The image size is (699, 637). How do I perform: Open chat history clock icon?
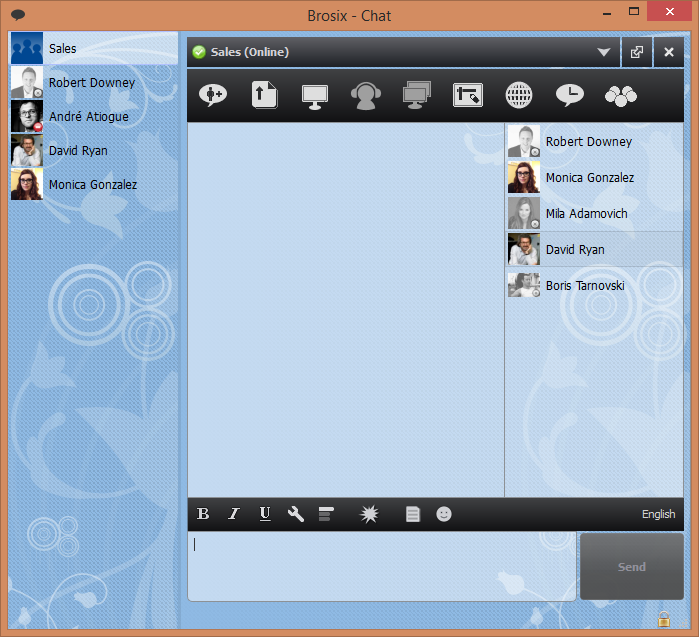[x=570, y=95]
